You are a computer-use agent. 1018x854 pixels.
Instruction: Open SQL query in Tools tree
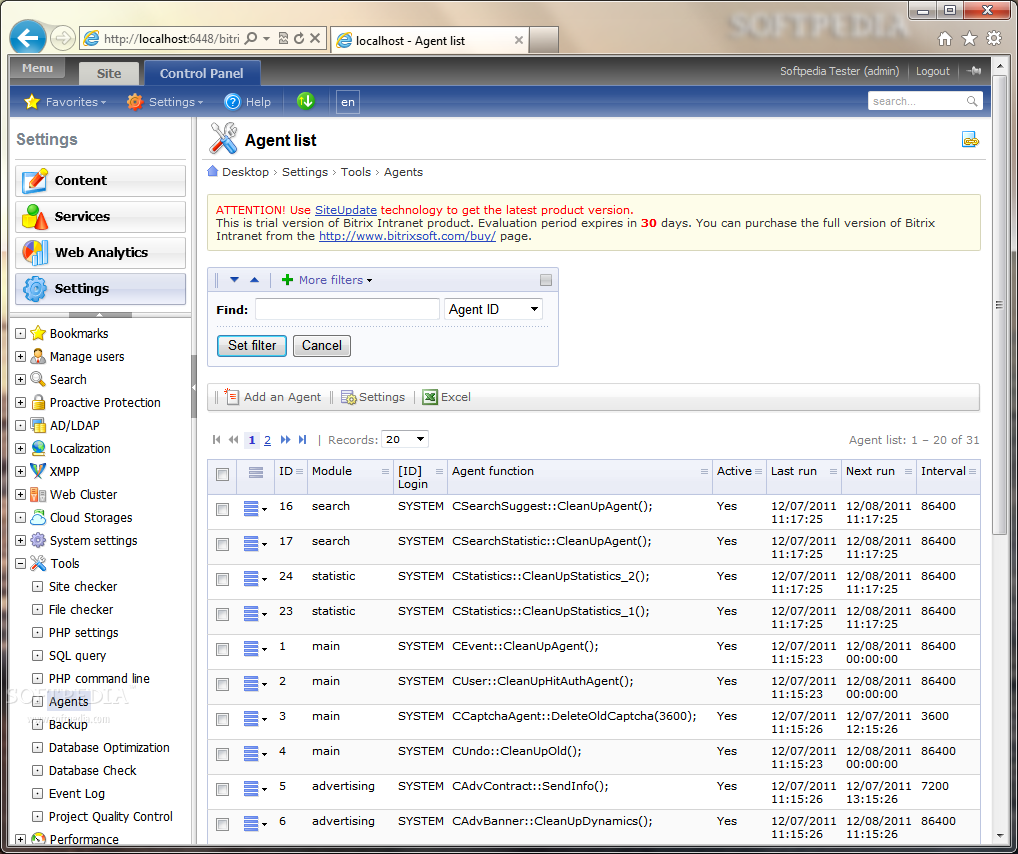coord(77,656)
